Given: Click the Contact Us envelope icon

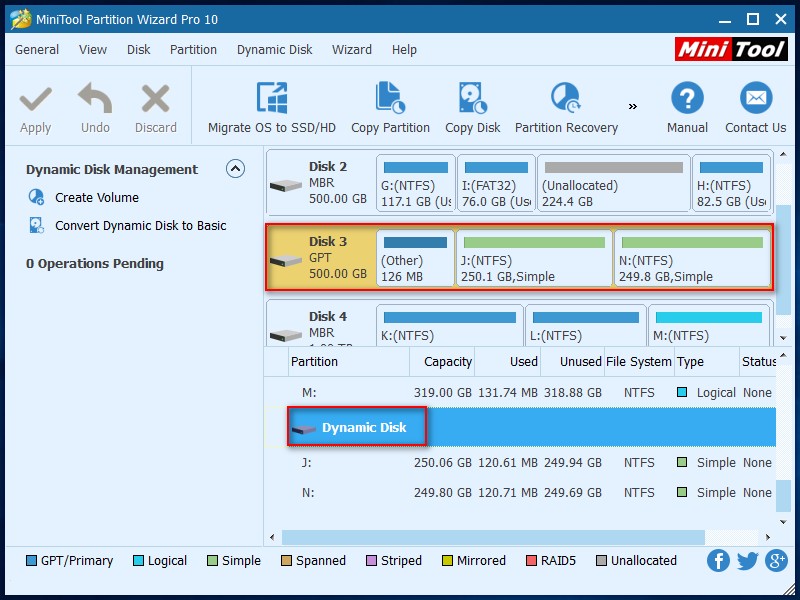Looking at the screenshot, I should (x=755, y=99).
